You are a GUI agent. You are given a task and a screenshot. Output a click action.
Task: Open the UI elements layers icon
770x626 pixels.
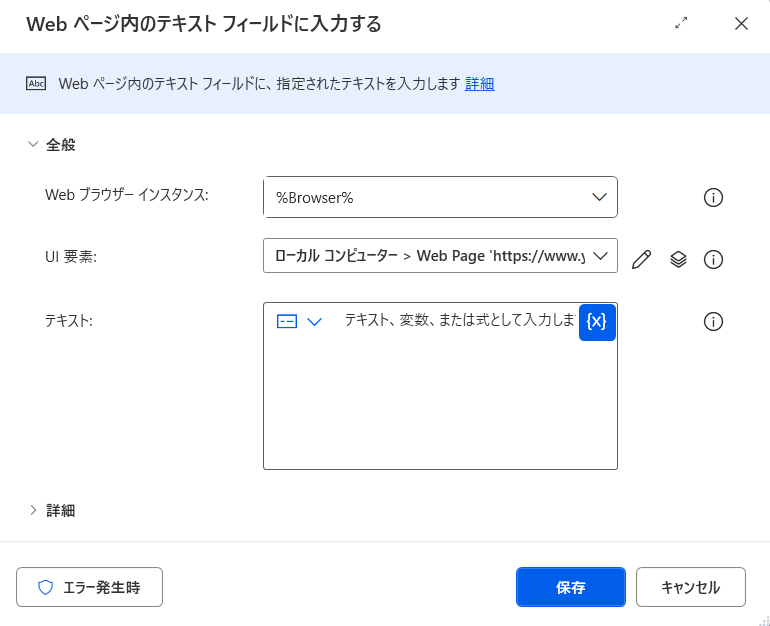click(x=678, y=260)
